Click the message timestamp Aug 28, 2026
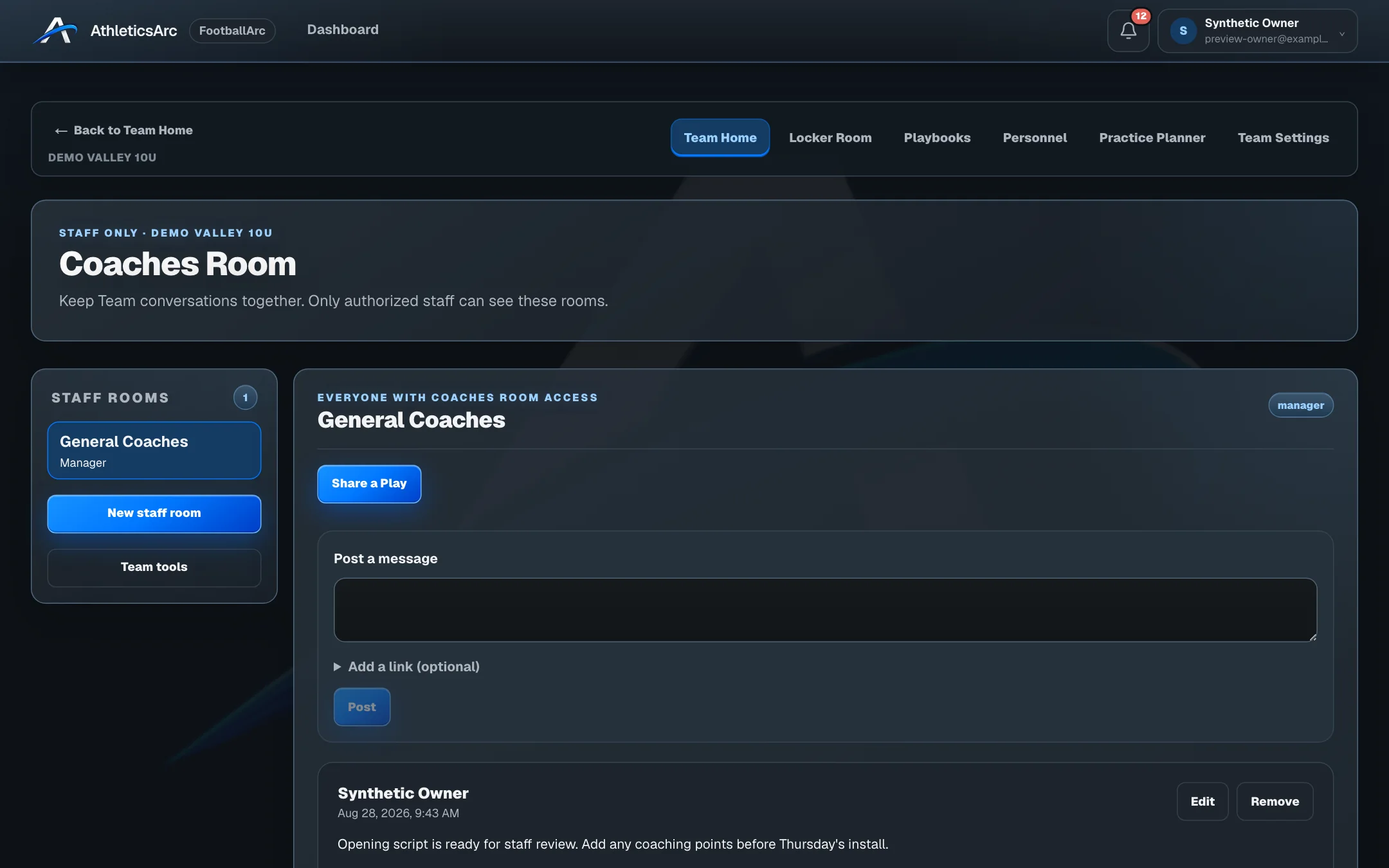 (x=398, y=813)
